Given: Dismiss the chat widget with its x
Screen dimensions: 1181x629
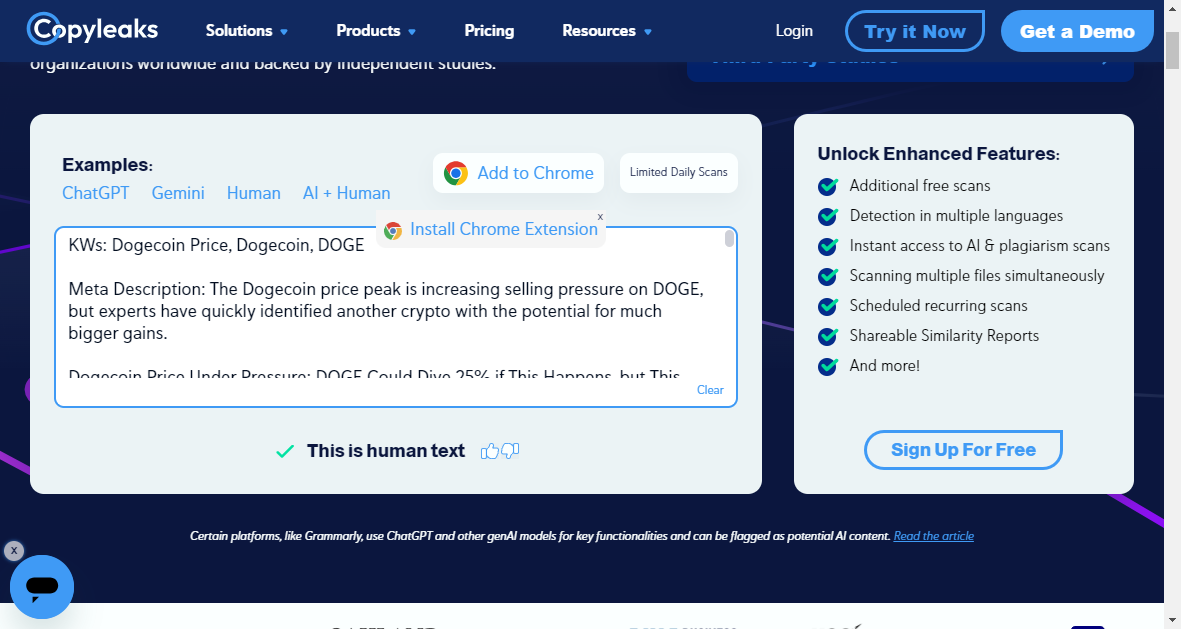Looking at the screenshot, I should click(14, 551).
